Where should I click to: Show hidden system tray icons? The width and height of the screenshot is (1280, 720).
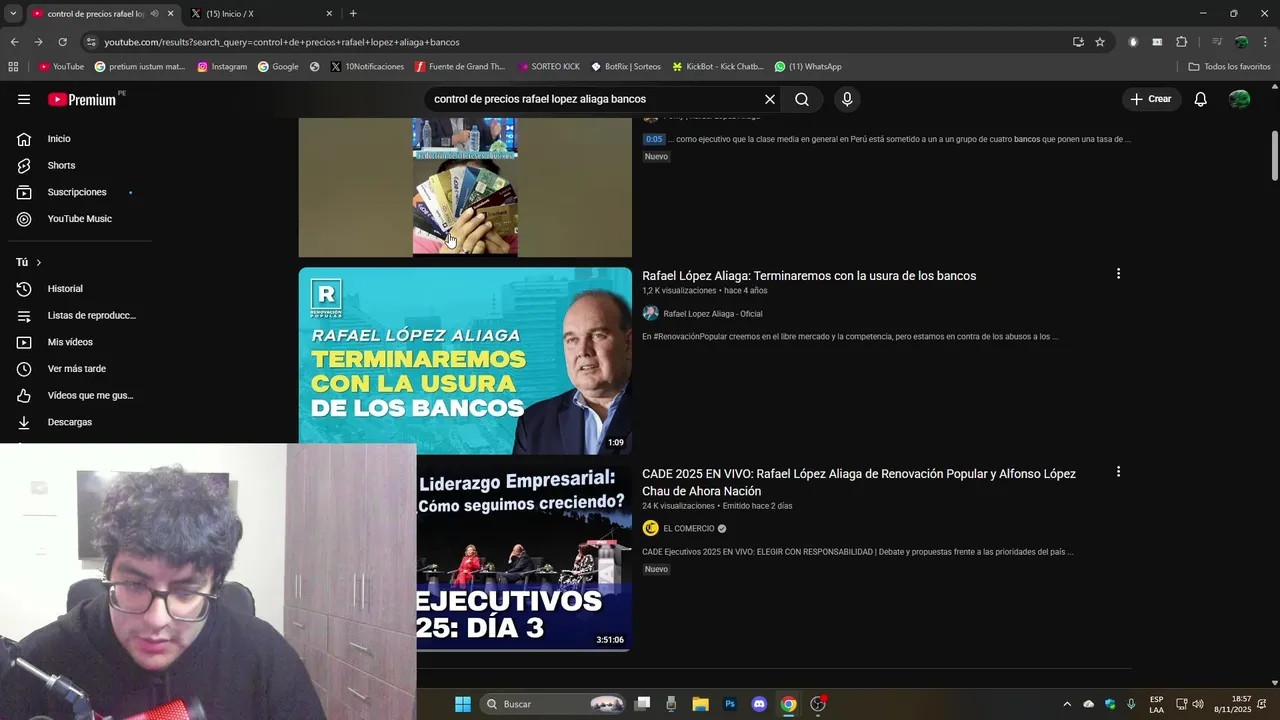pyautogui.click(x=1067, y=704)
